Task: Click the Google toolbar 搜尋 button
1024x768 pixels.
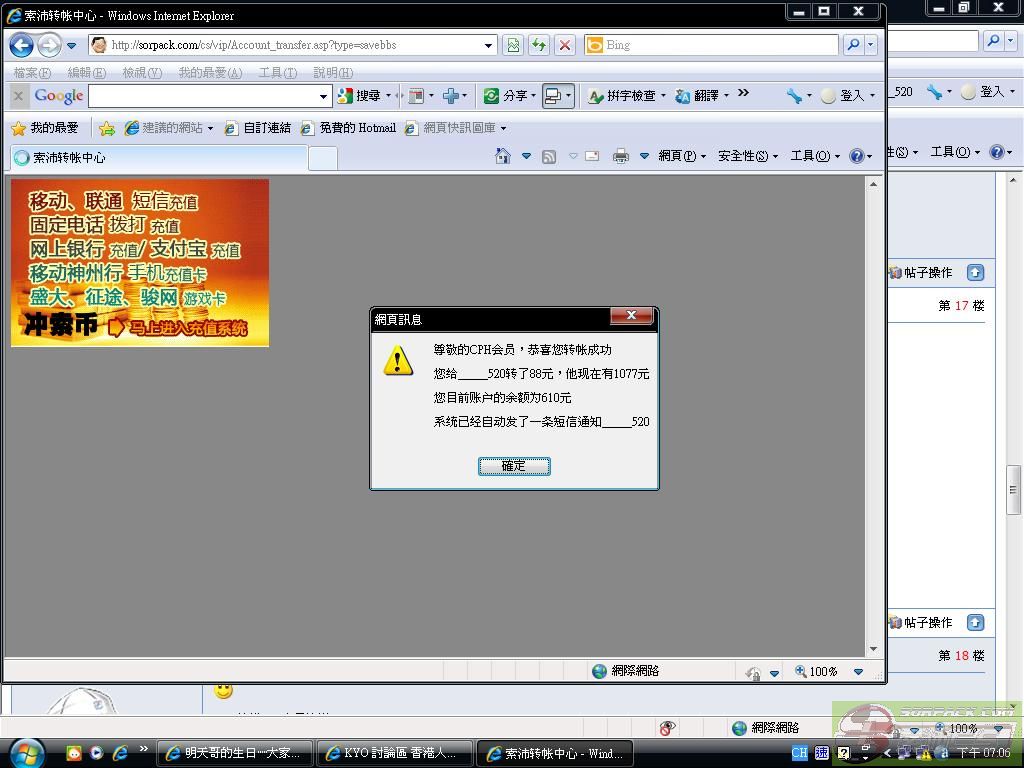Action: tap(360, 96)
